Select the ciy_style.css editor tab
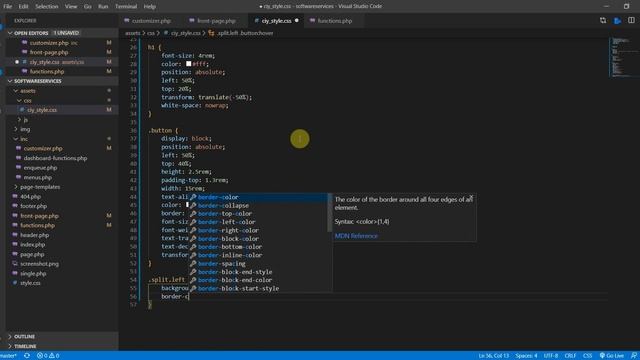 [276, 21]
